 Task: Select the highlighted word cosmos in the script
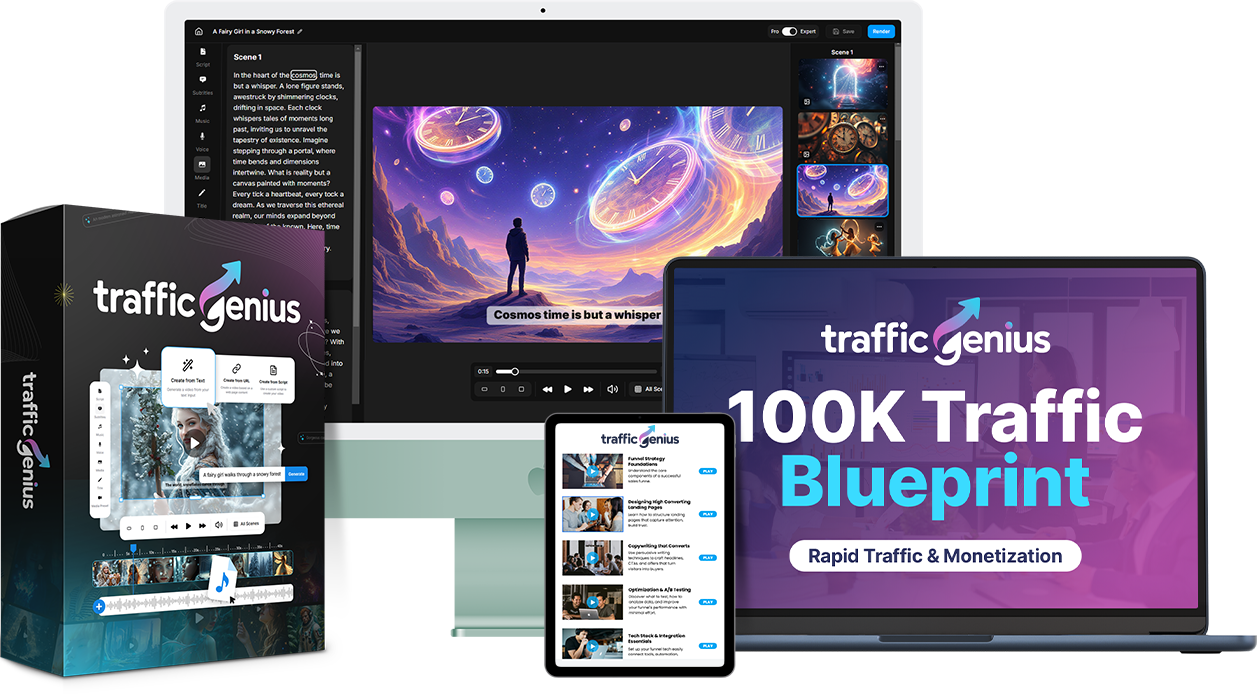pyautogui.click(x=304, y=74)
